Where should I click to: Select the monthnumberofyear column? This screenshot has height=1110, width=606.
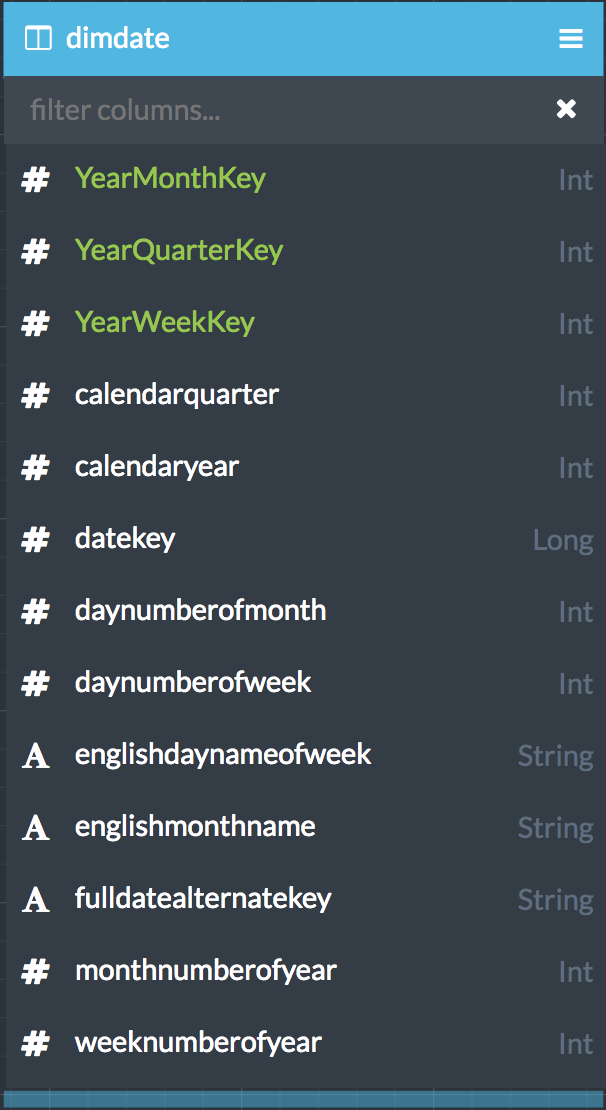point(305,971)
